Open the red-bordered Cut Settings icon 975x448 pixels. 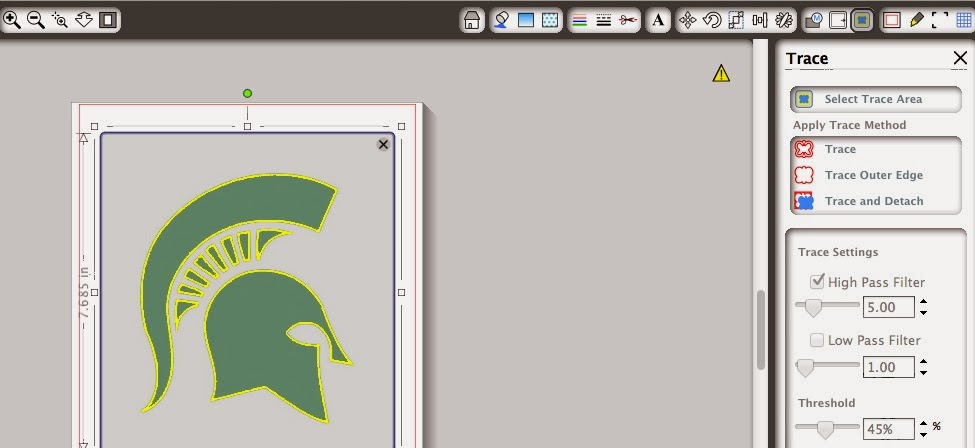[892, 20]
